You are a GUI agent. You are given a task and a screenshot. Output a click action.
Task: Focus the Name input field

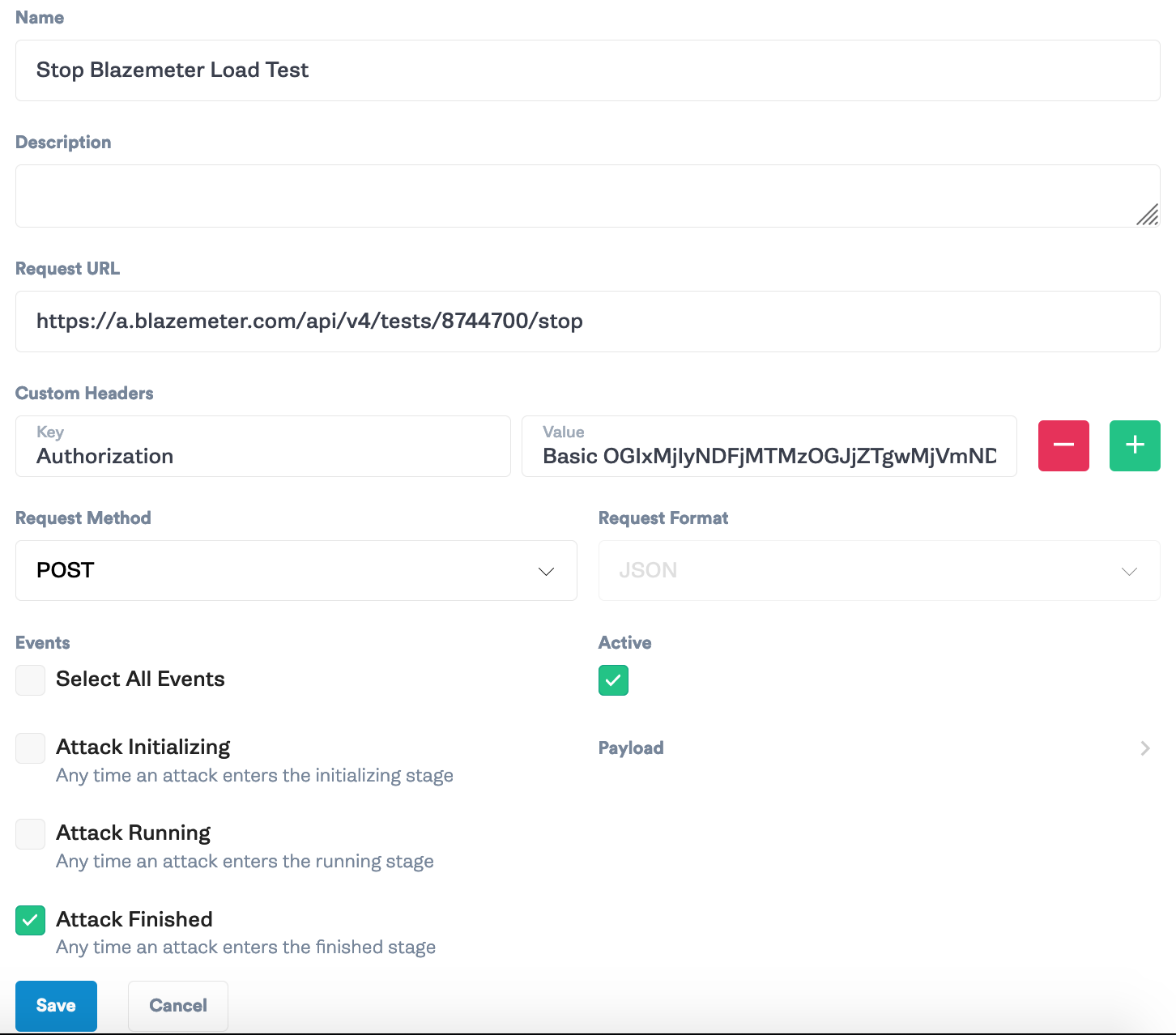(x=588, y=70)
